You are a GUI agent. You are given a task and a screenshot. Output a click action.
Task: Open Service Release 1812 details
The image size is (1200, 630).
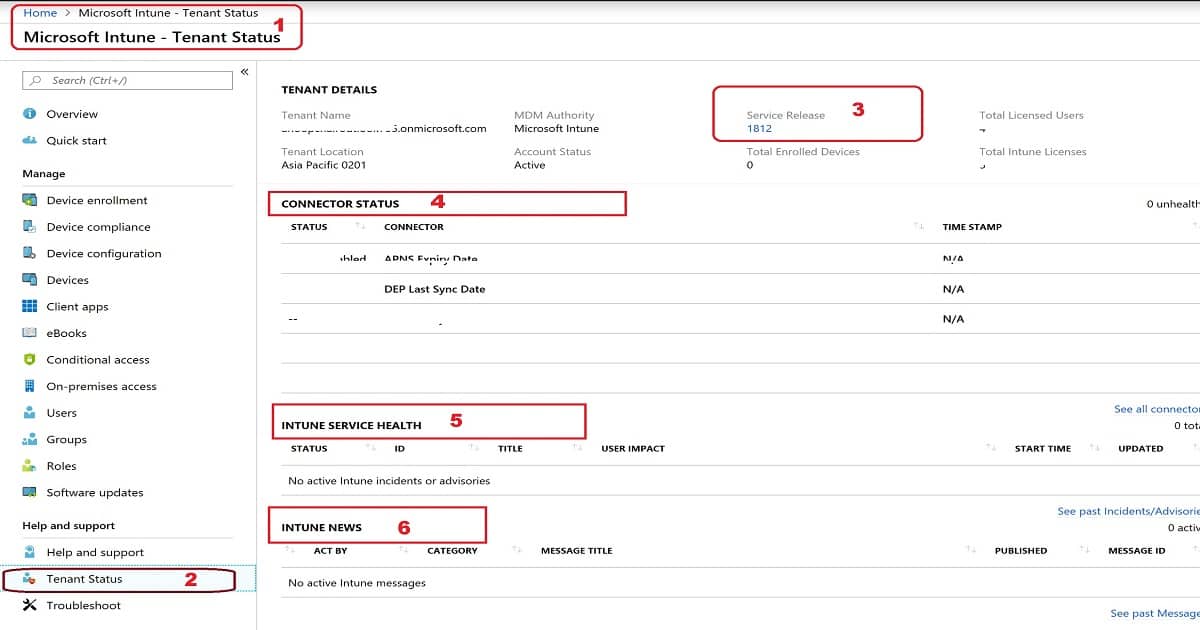762,128
